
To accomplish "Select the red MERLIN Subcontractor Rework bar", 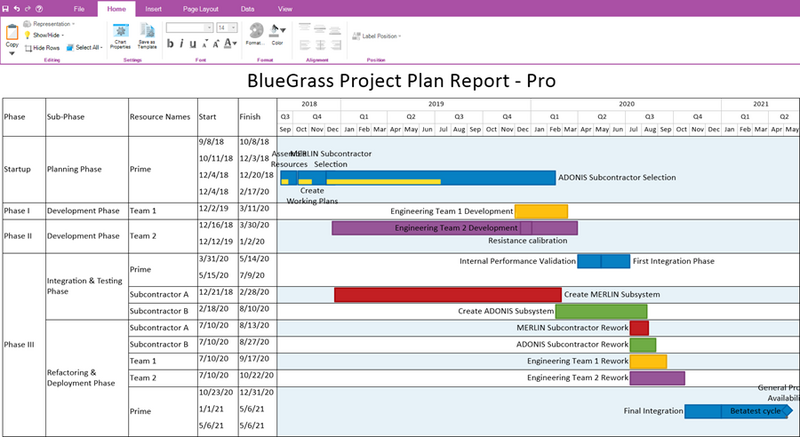I will (639, 328).
